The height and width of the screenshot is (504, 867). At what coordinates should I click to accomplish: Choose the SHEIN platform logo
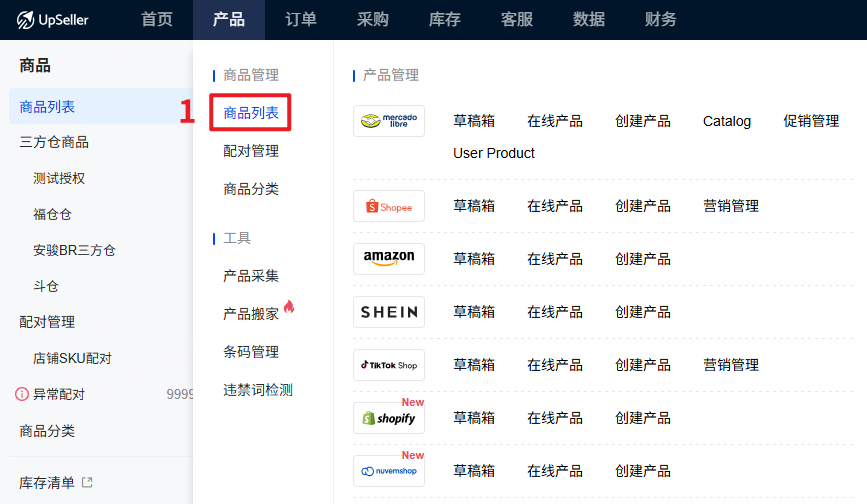click(x=389, y=312)
